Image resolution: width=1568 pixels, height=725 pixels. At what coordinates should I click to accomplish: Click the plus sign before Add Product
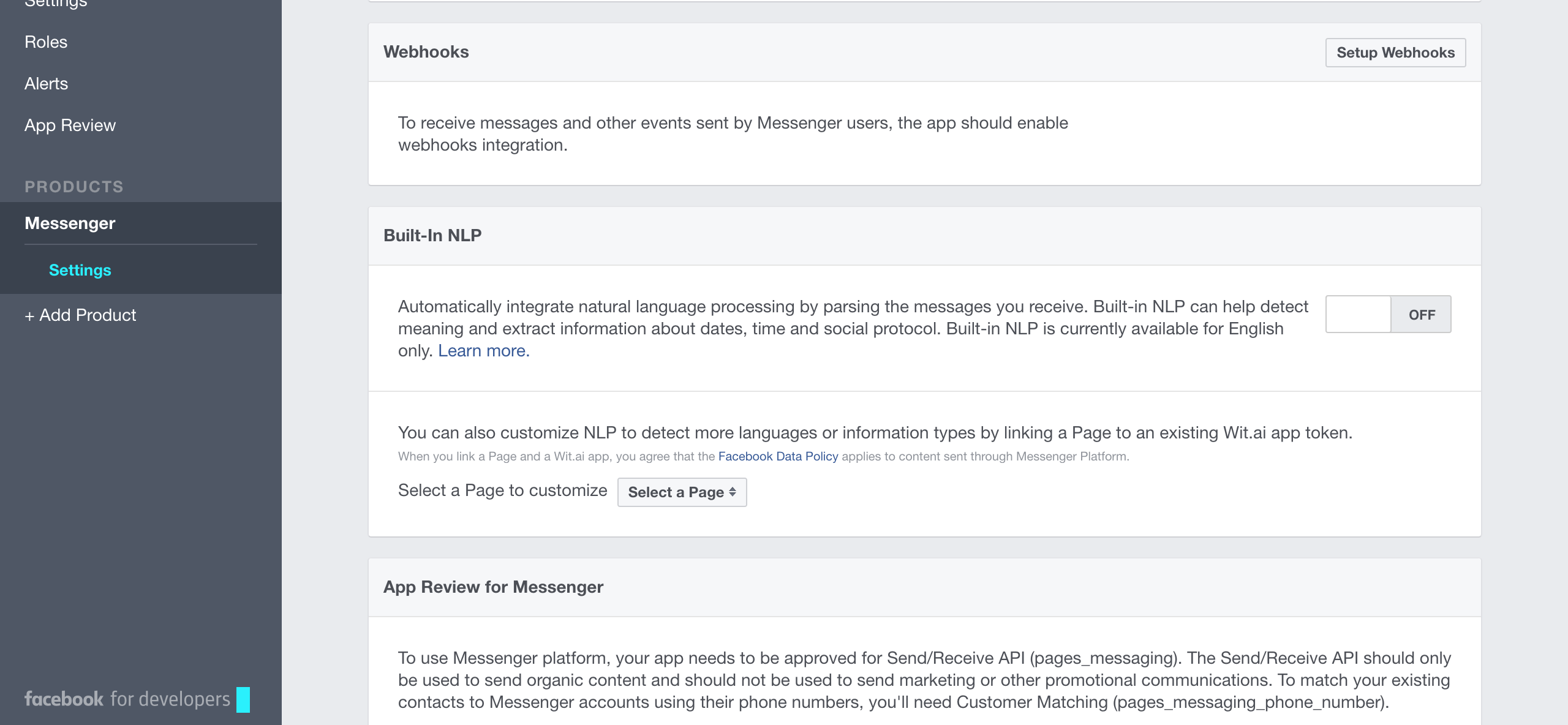click(x=29, y=316)
